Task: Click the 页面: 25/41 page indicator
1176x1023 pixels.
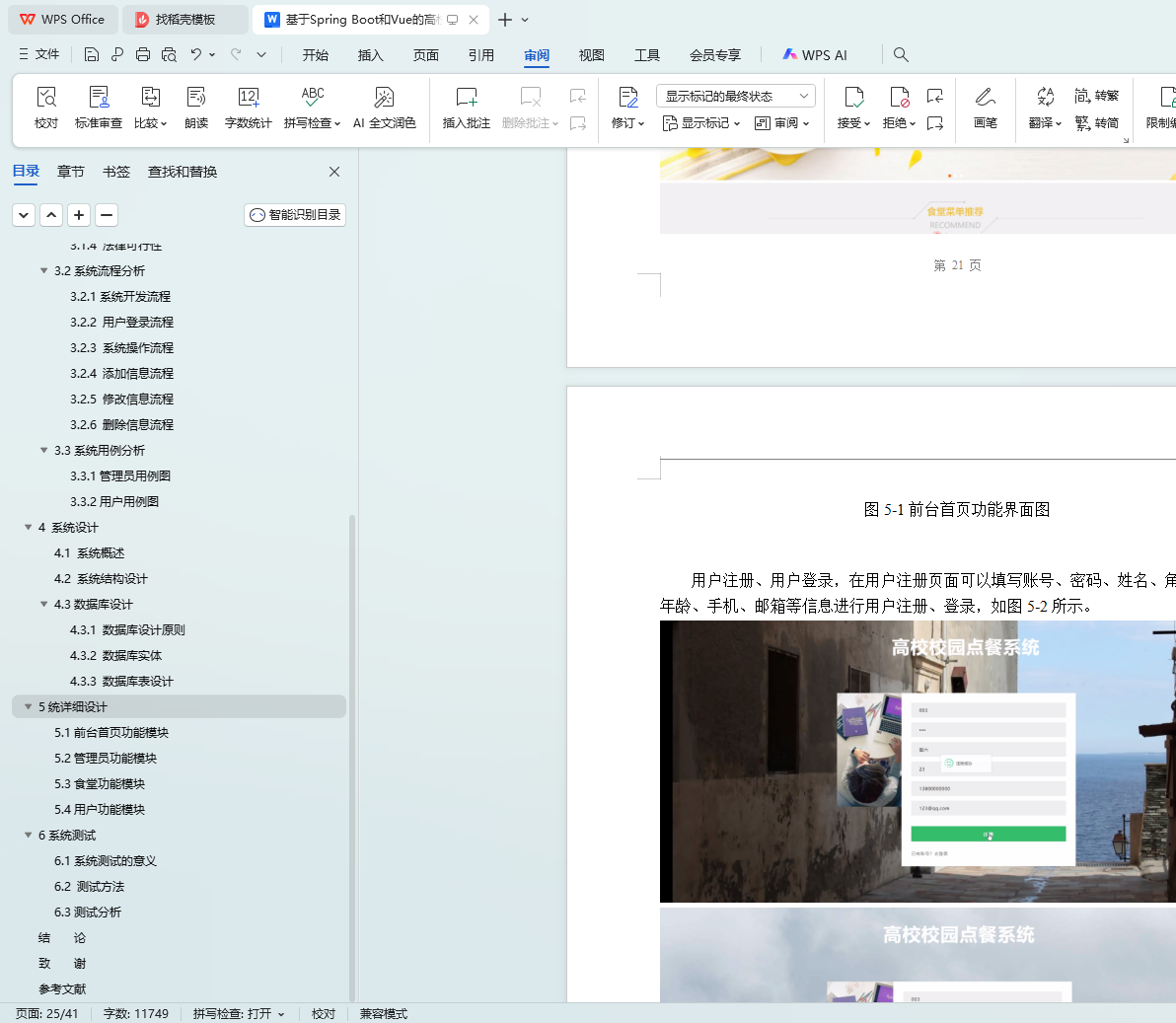Action: (46, 1013)
